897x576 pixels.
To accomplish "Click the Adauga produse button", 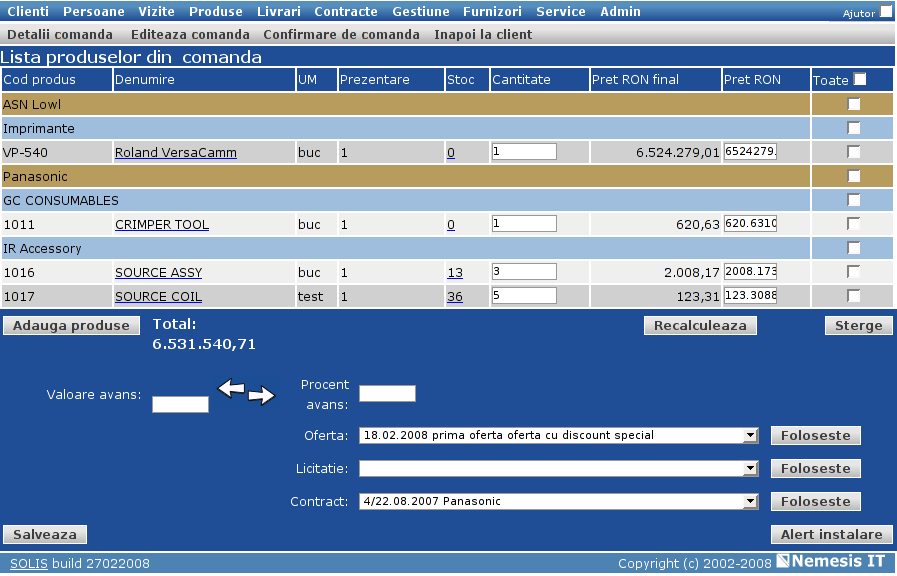I will click(71, 325).
